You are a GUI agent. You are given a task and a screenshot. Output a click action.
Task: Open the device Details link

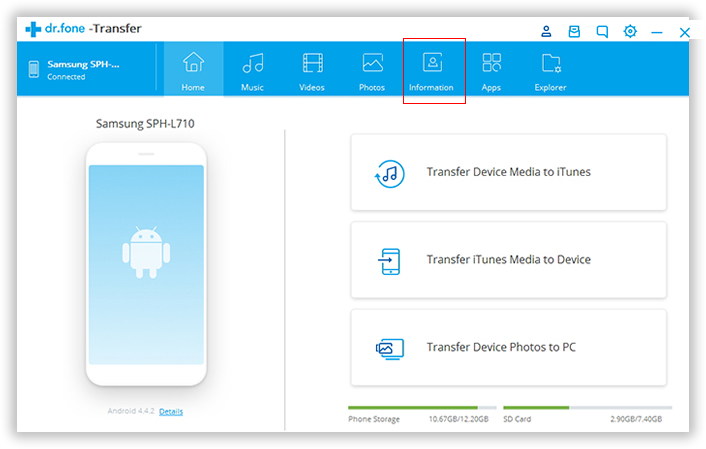[x=171, y=412]
